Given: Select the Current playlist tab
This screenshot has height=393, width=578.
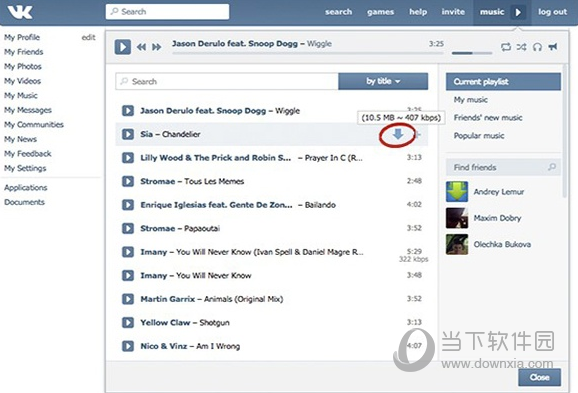Looking at the screenshot, I should pos(503,81).
